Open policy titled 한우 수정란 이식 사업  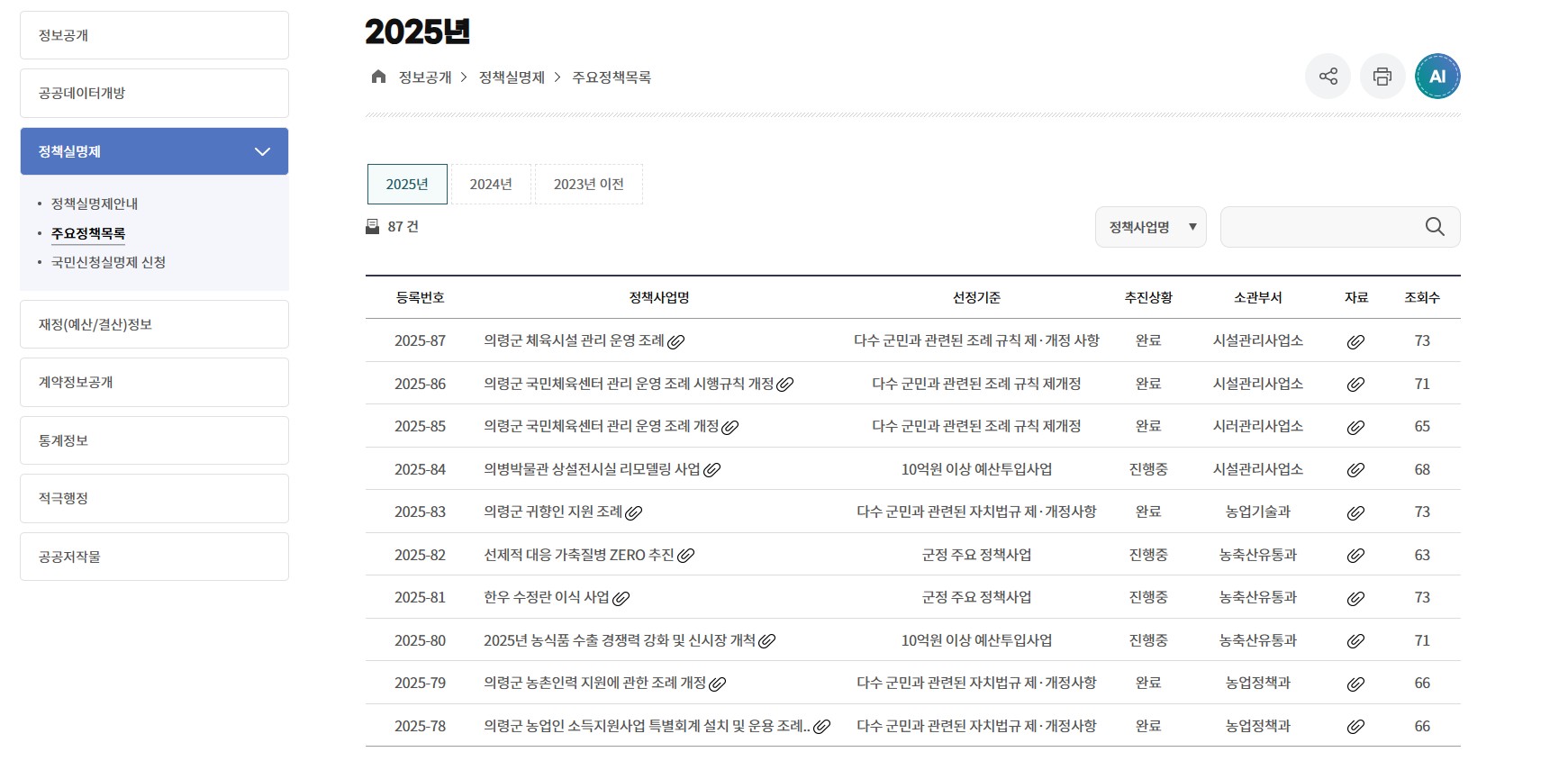547,597
